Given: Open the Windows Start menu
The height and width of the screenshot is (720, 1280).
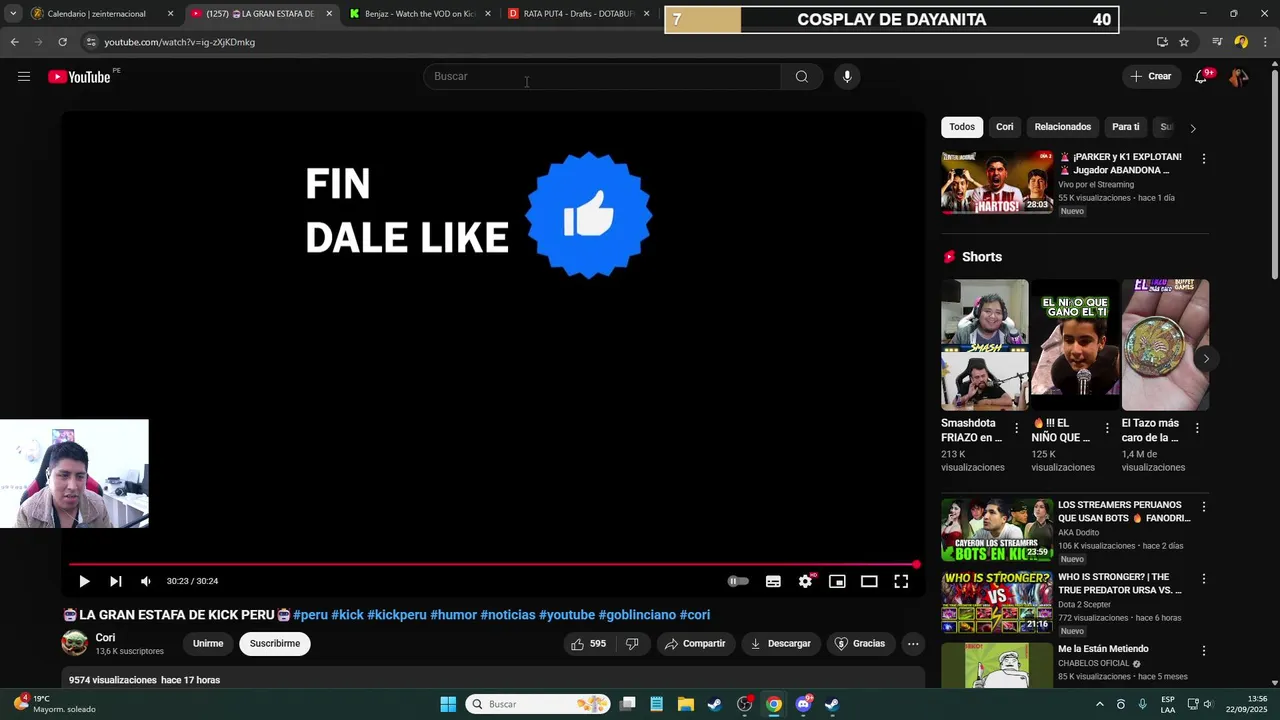Looking at the screenshot, I should point(448,704).
